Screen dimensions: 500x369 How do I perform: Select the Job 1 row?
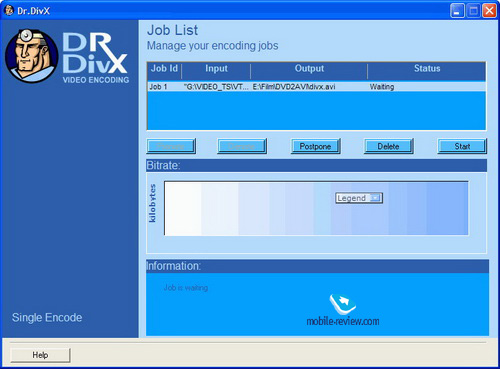pos(316,87)
